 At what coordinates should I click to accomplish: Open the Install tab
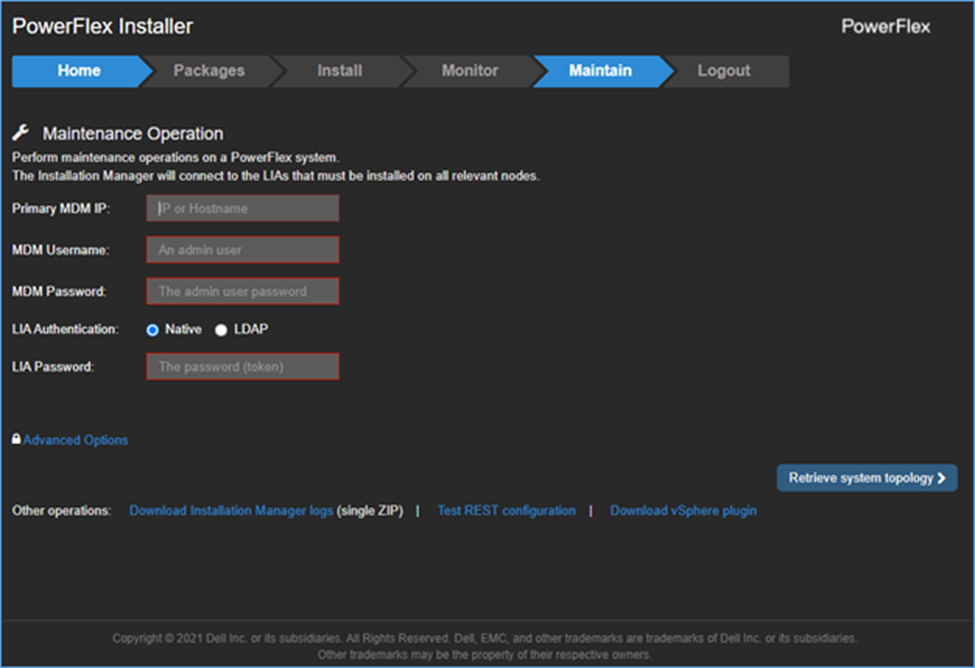click(339, 71)
